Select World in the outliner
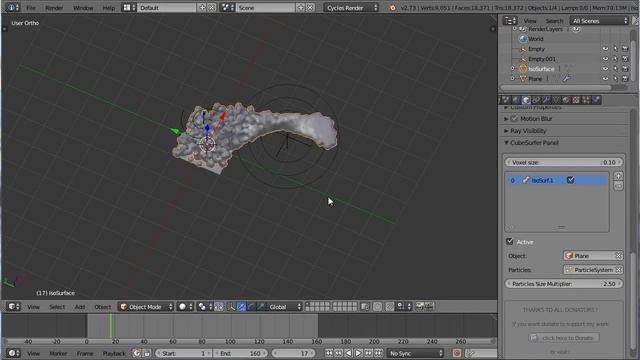 (x=536, y=39)
